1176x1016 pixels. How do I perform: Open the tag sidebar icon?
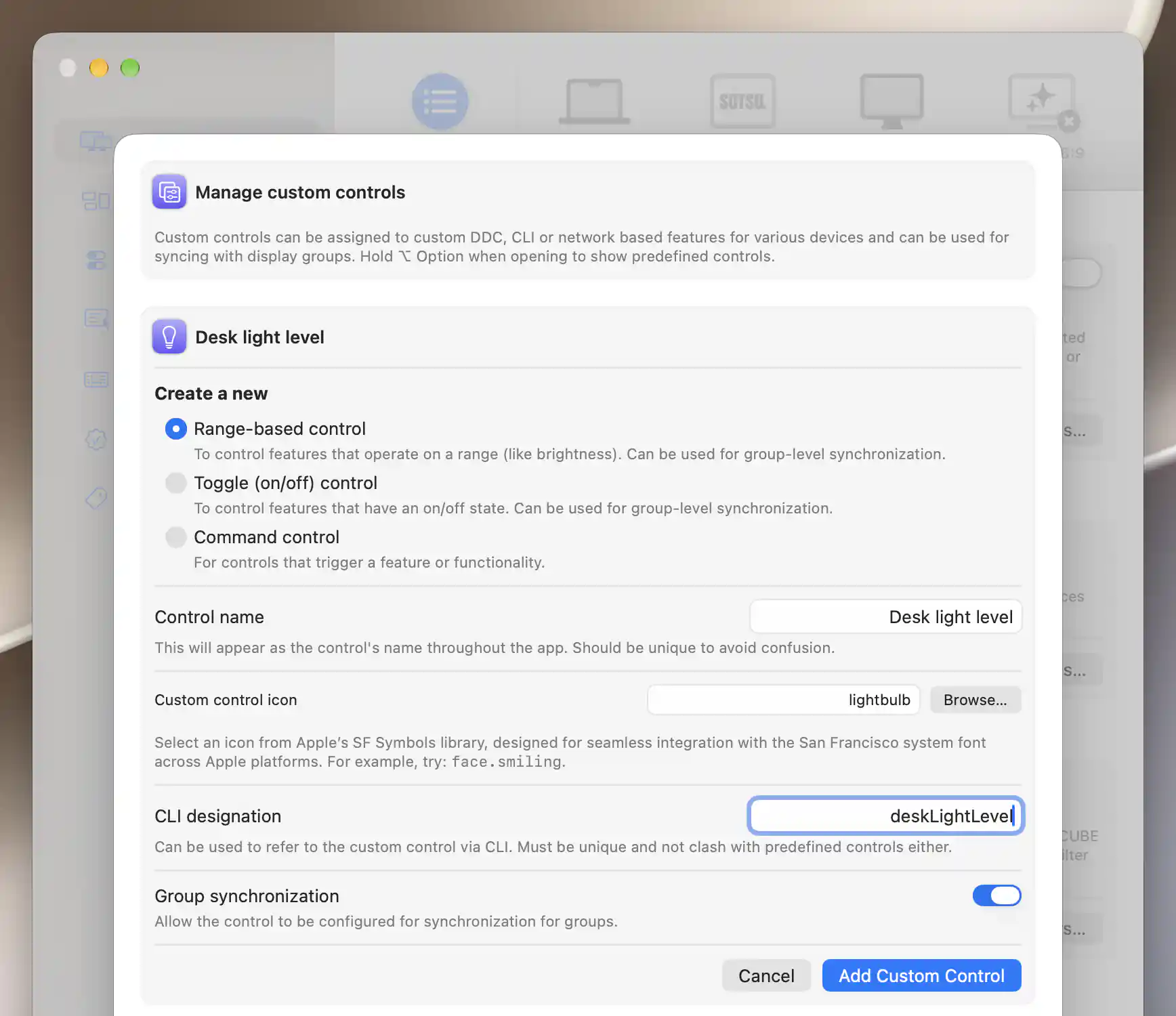pyautogui.click(x=96, y=499)
